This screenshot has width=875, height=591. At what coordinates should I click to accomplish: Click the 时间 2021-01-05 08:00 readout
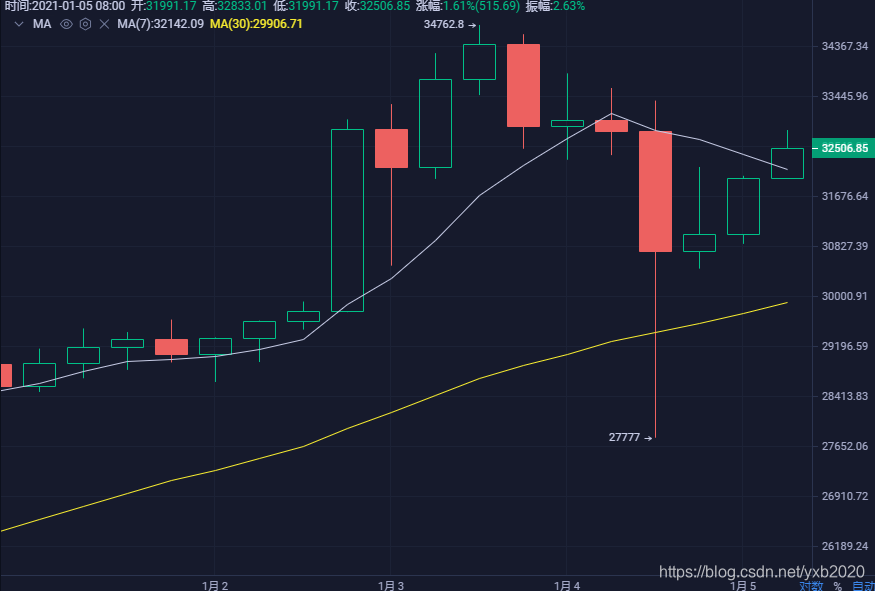point(65,6)
